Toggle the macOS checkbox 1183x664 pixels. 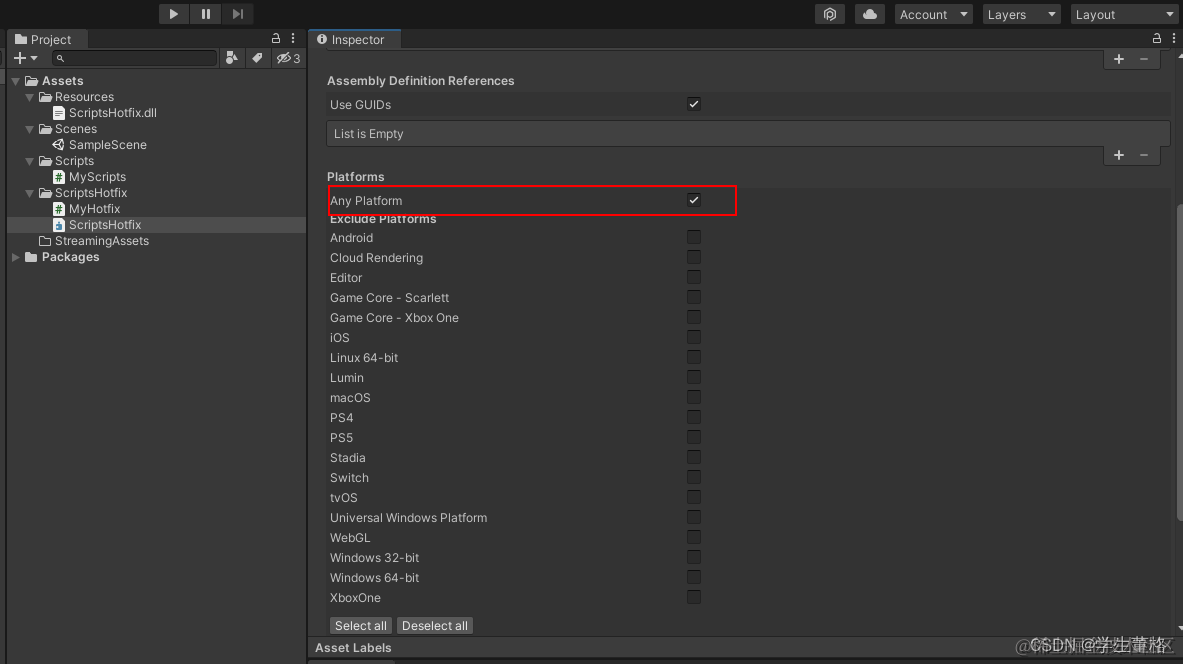(x=694, y=398)
